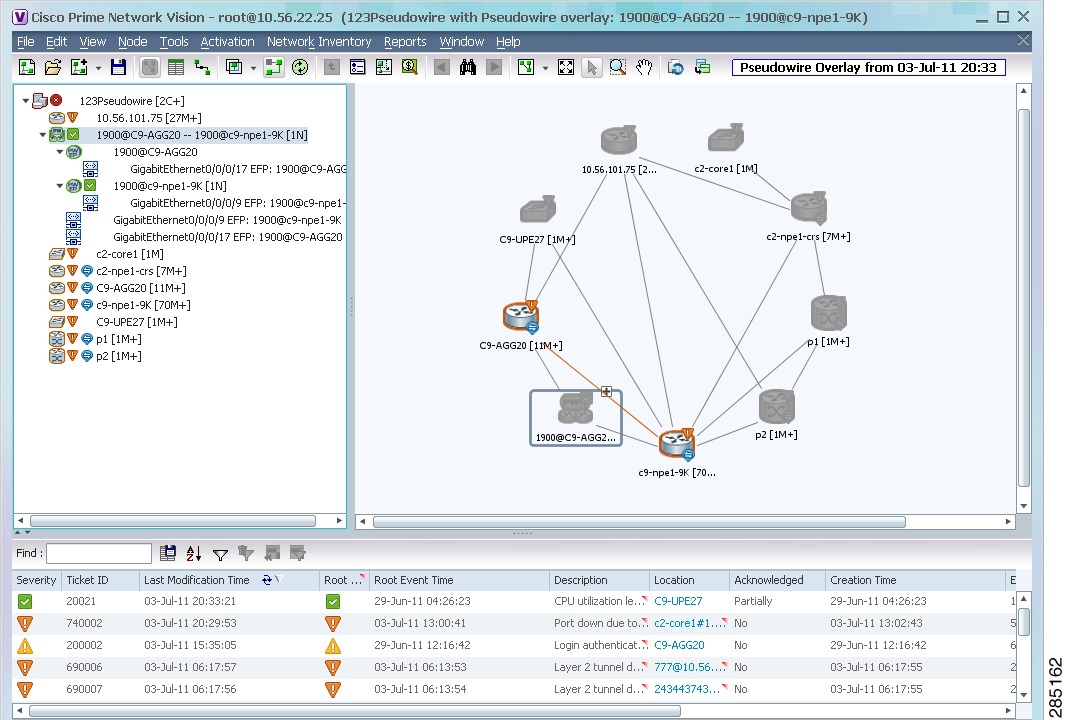The image size is (1066, 720).
Task: Select the C9-UPE27 device icon on the map
Action: click(x=538, y=210)
